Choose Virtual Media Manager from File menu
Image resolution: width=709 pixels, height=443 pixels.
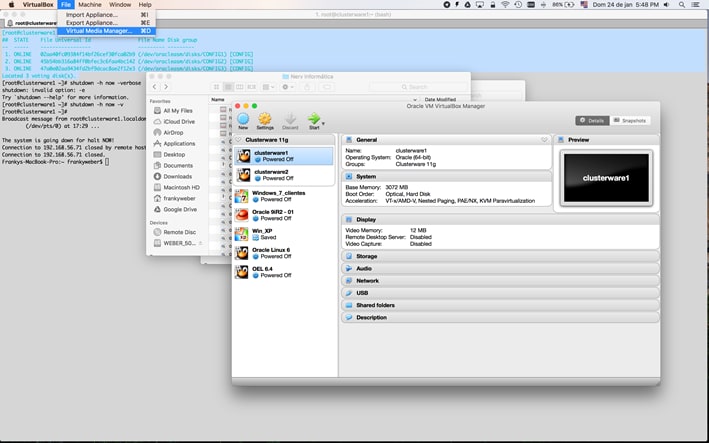(99, 31)
